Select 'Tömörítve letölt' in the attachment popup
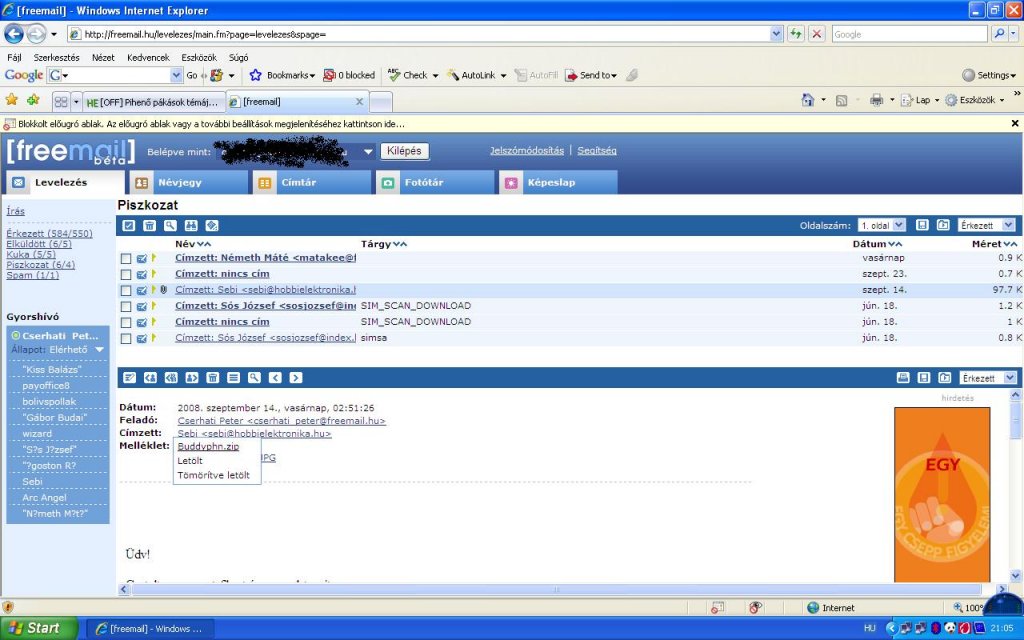The width and height of the screenshot is (1024, 640). pyautogui.click(x=214, y=475)
